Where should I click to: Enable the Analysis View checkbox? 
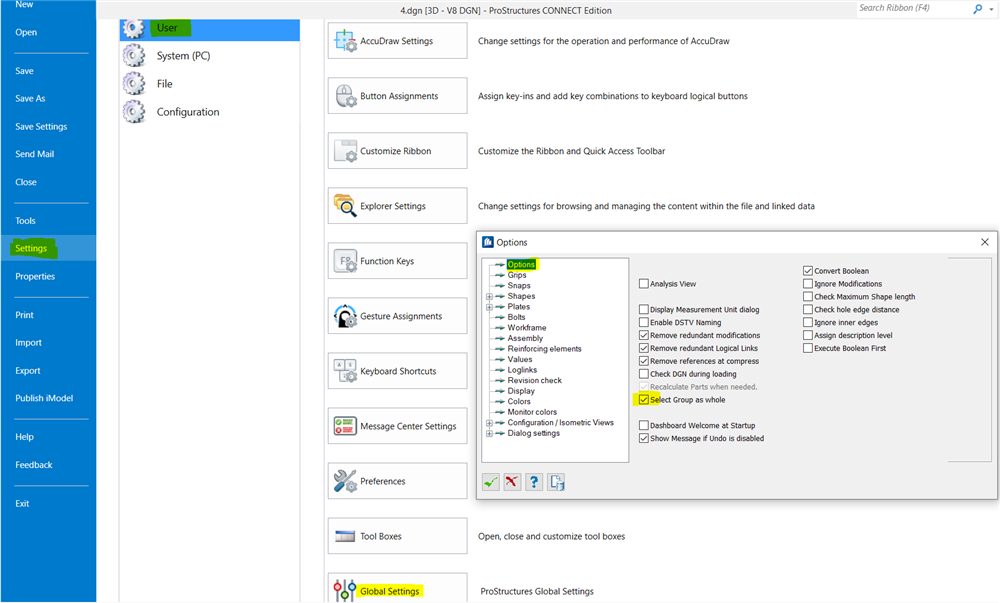pyautogui.click(x=643, y=284)
